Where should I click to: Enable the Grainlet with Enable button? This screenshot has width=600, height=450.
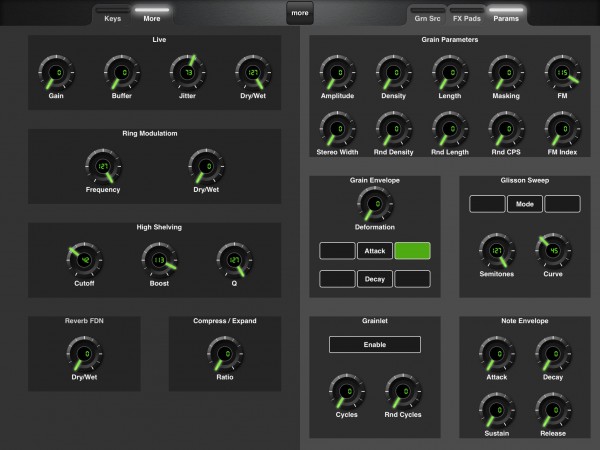(x=375, y=345)
